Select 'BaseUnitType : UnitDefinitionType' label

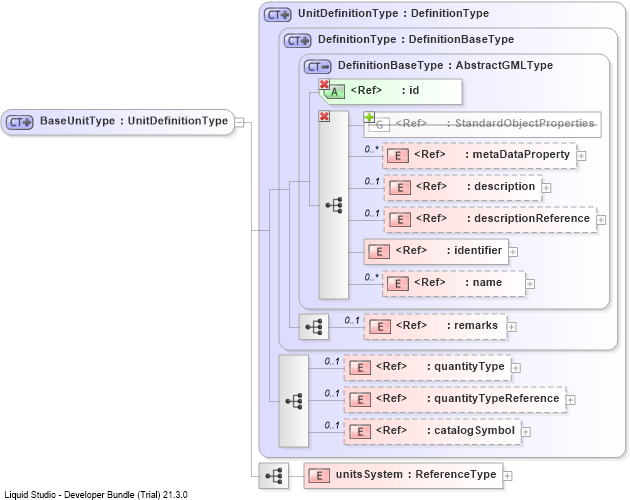[134, 121]
